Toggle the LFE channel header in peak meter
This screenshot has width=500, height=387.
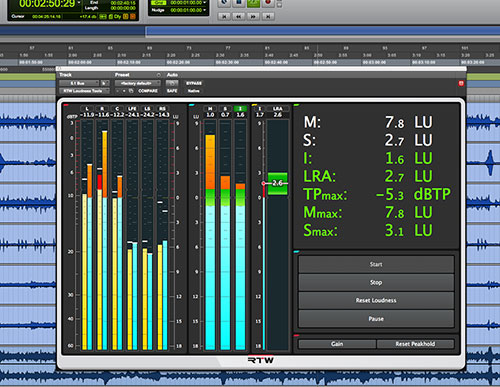(132, 109)
